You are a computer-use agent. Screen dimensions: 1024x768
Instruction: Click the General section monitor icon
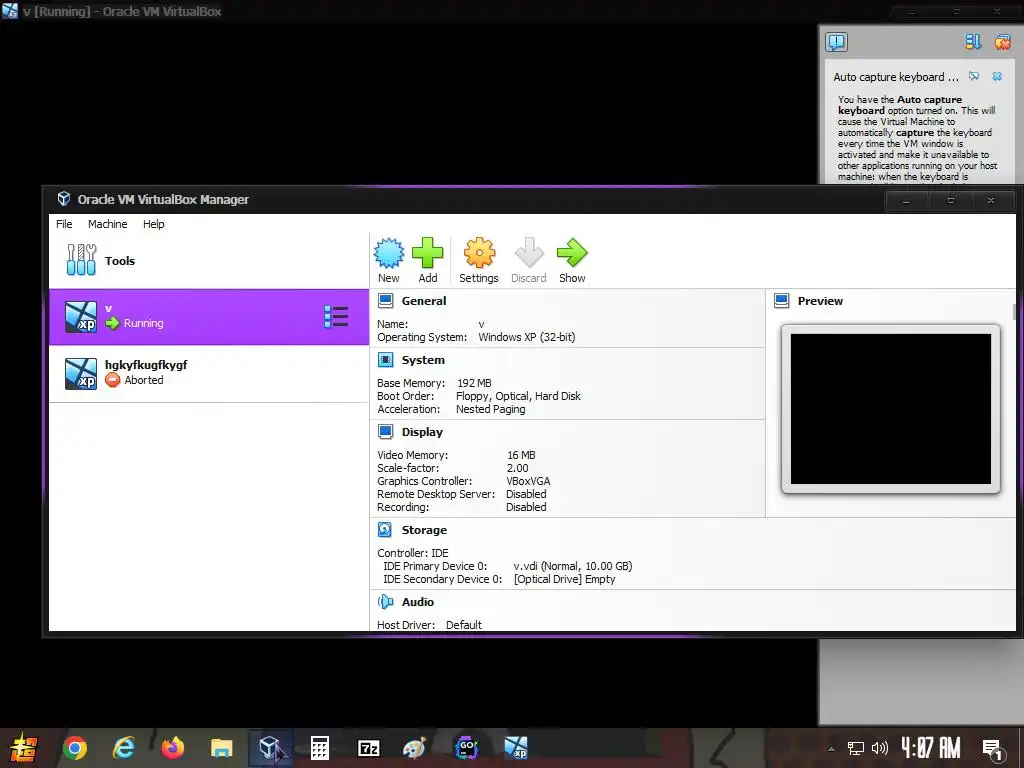click(x=386, y=301)
